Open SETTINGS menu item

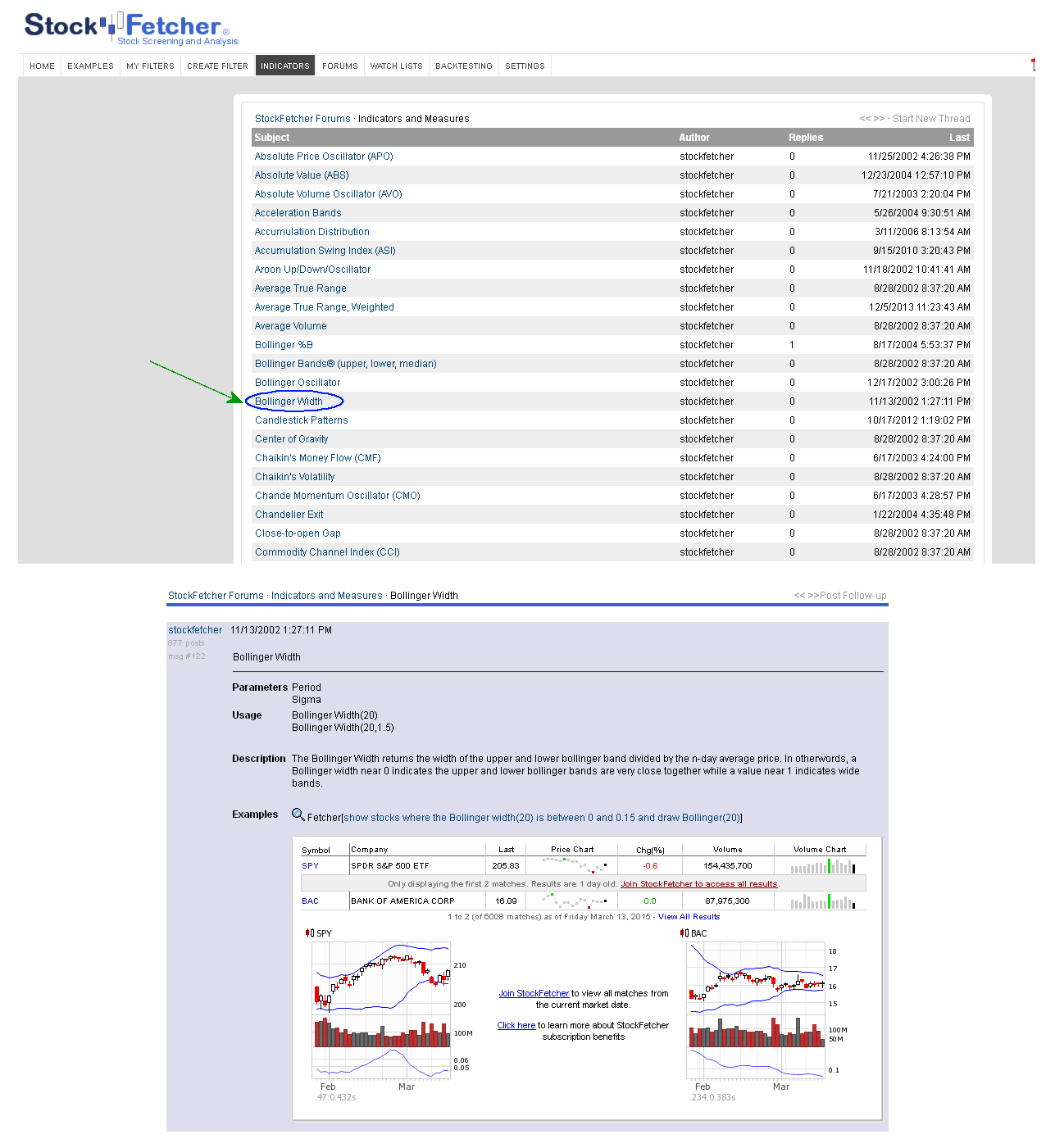[525, 66]
